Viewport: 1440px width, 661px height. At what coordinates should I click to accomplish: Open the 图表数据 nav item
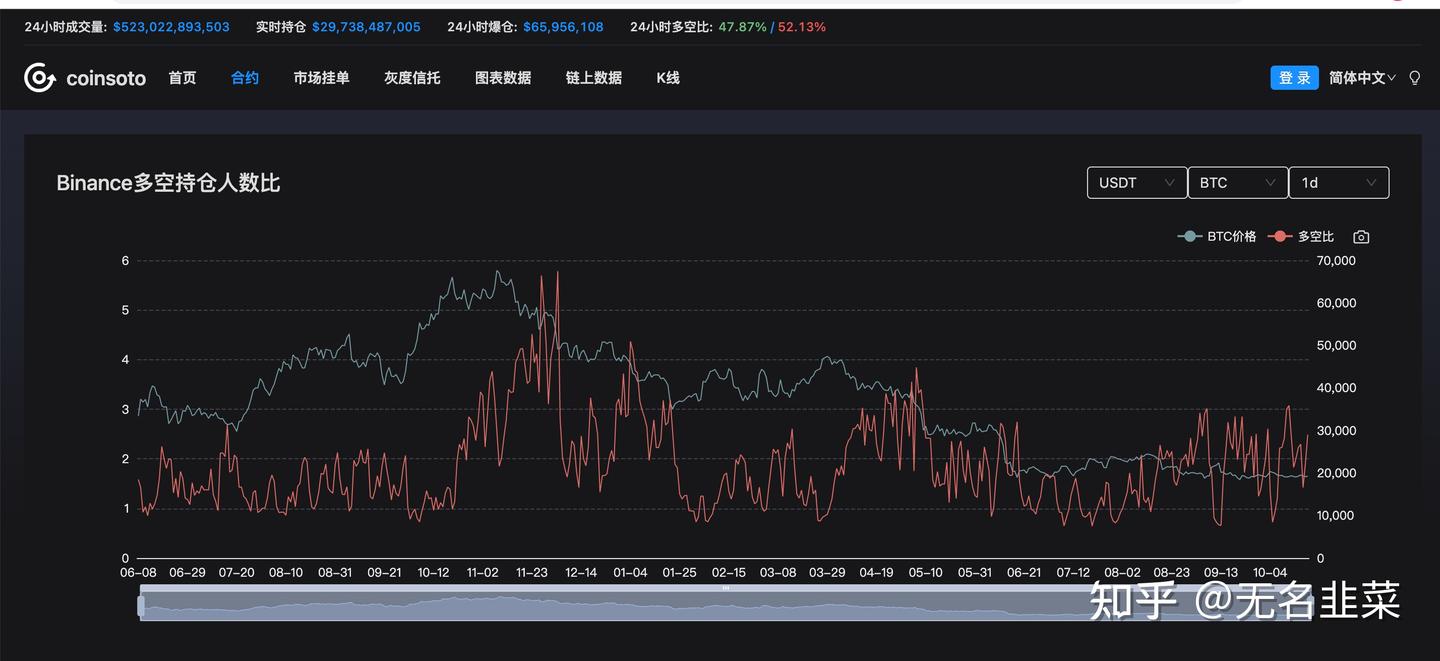[x=503, y=78]
